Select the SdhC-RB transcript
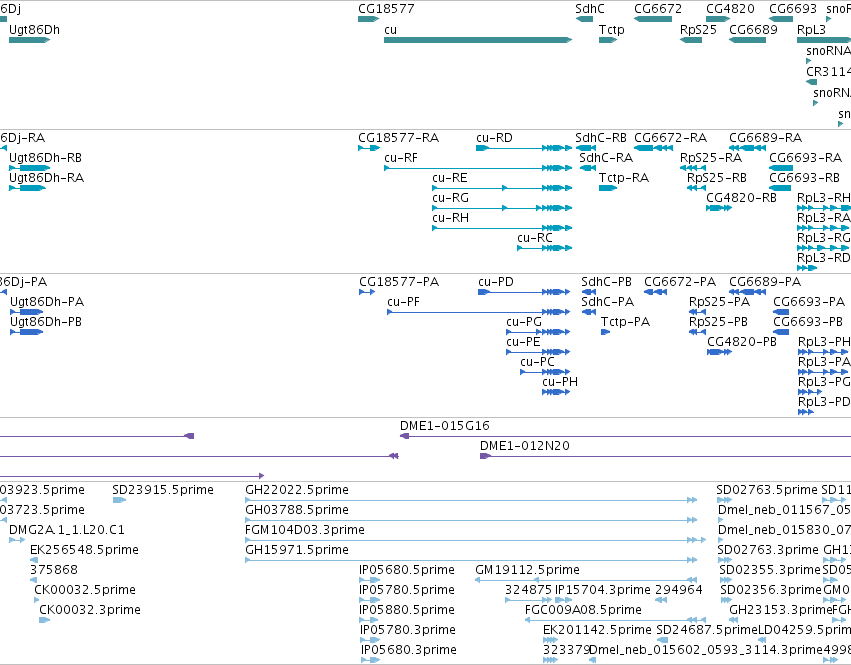The height and width of the screenshot is (665, 851). 586,148
